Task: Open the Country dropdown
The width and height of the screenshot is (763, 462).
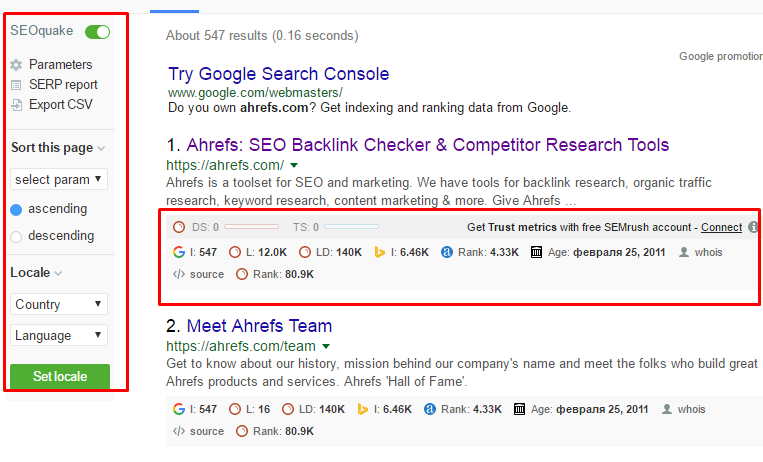Action: (x=58, y=304)
